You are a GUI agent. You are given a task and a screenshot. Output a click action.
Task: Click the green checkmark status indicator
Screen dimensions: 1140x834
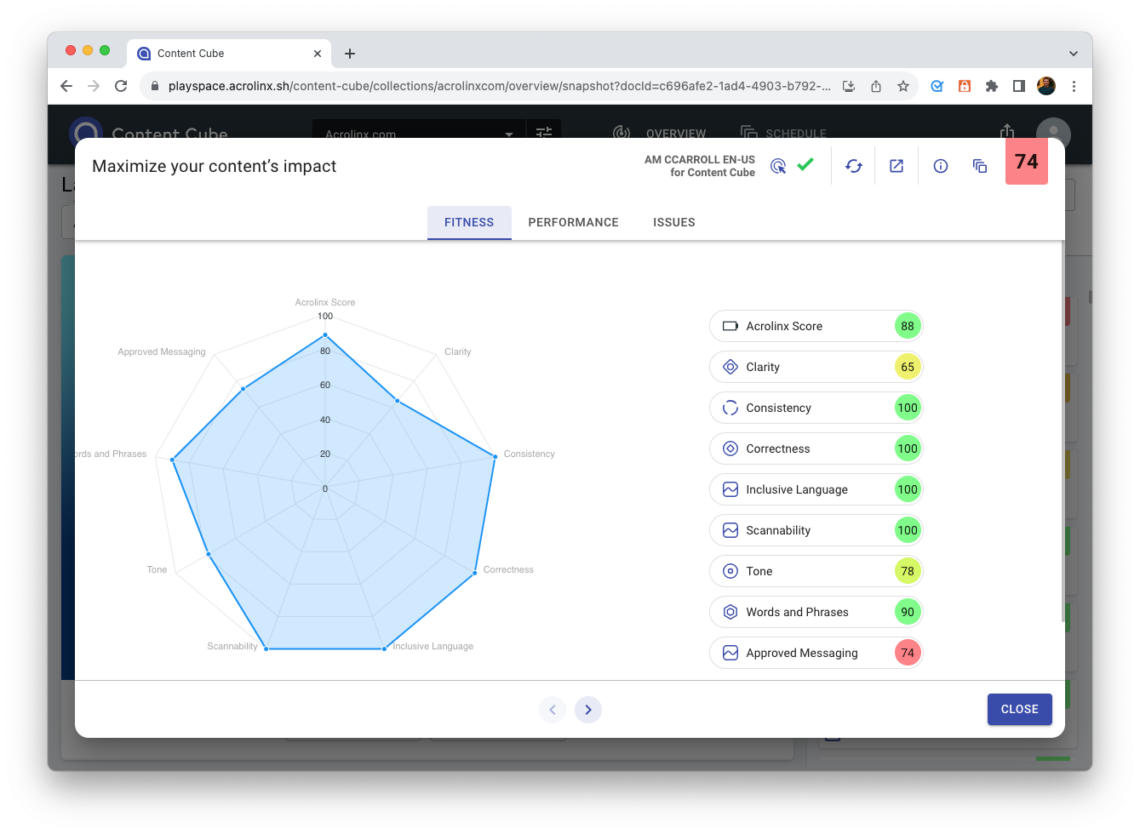coord(806,166)
